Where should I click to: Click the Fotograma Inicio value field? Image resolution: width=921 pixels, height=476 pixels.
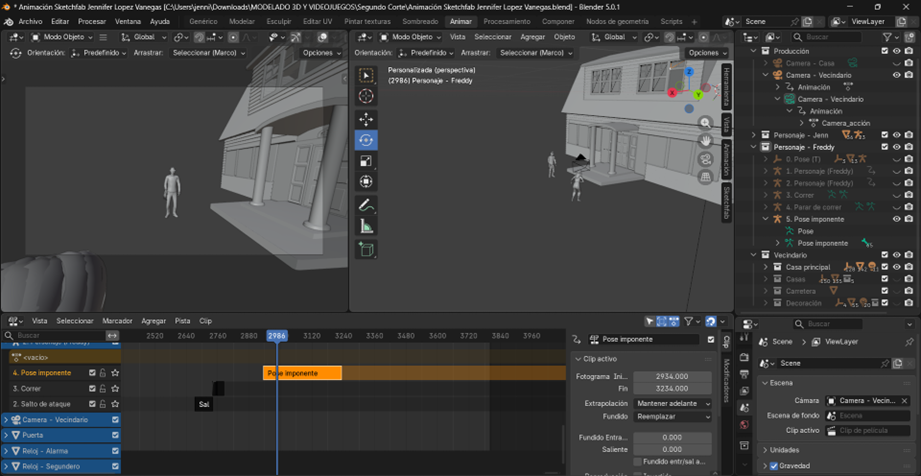(x=672, y=376)
